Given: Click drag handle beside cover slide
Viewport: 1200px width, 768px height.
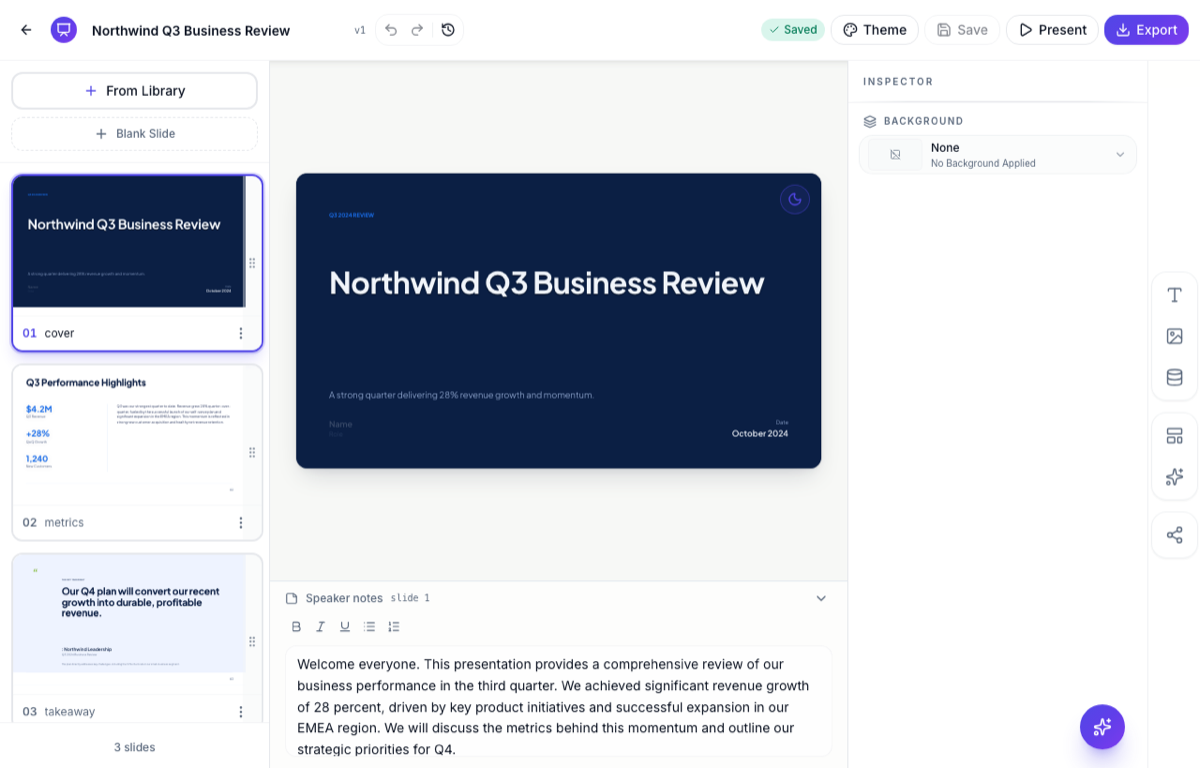Looking at the screenshot, I should 252,263.
